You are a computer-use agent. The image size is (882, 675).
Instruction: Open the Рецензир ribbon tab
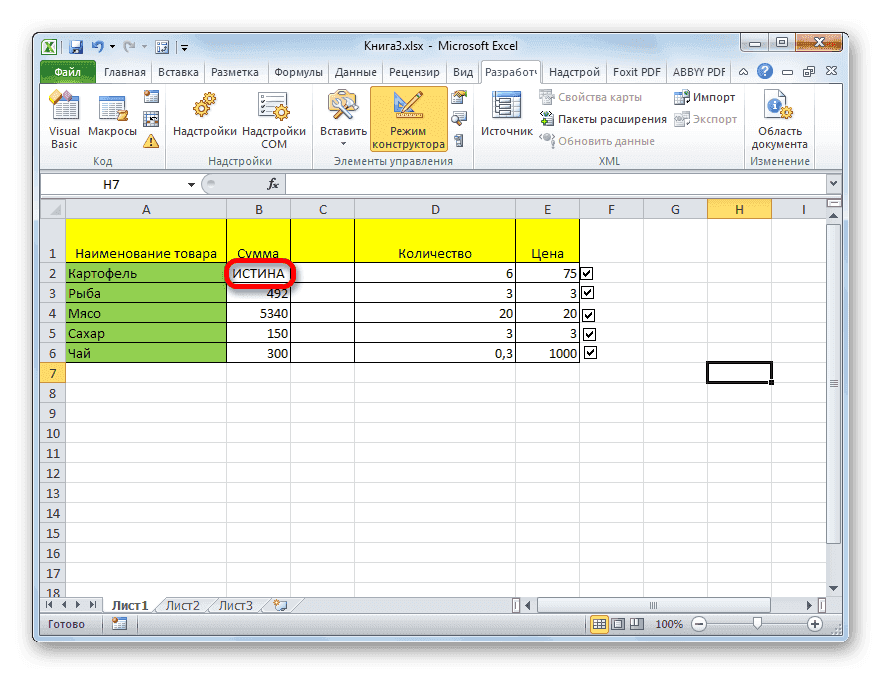click(414, 71)
